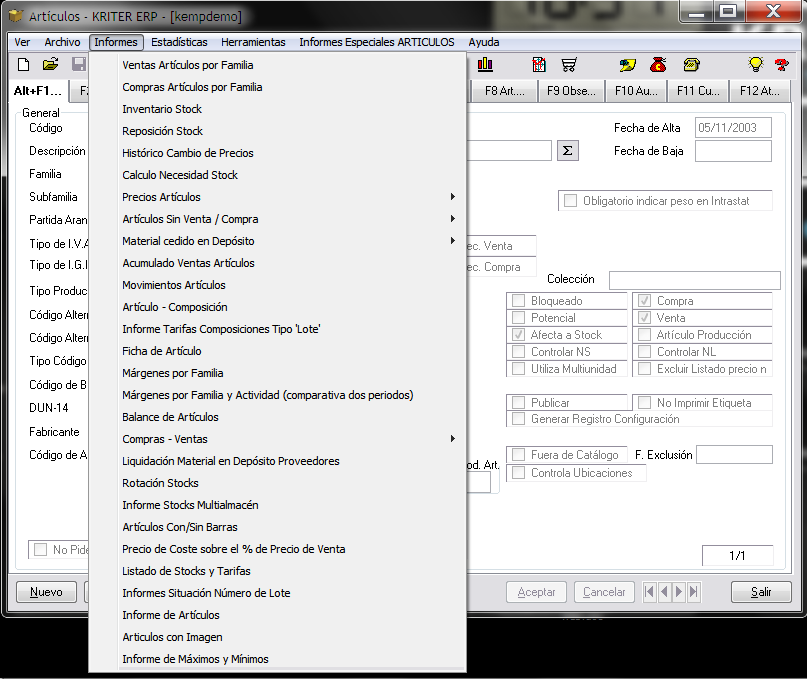This screenshot has height=679, width=807.
Task: Click the spreadsheet grid toolbar icon
Action: coord(539,64)
